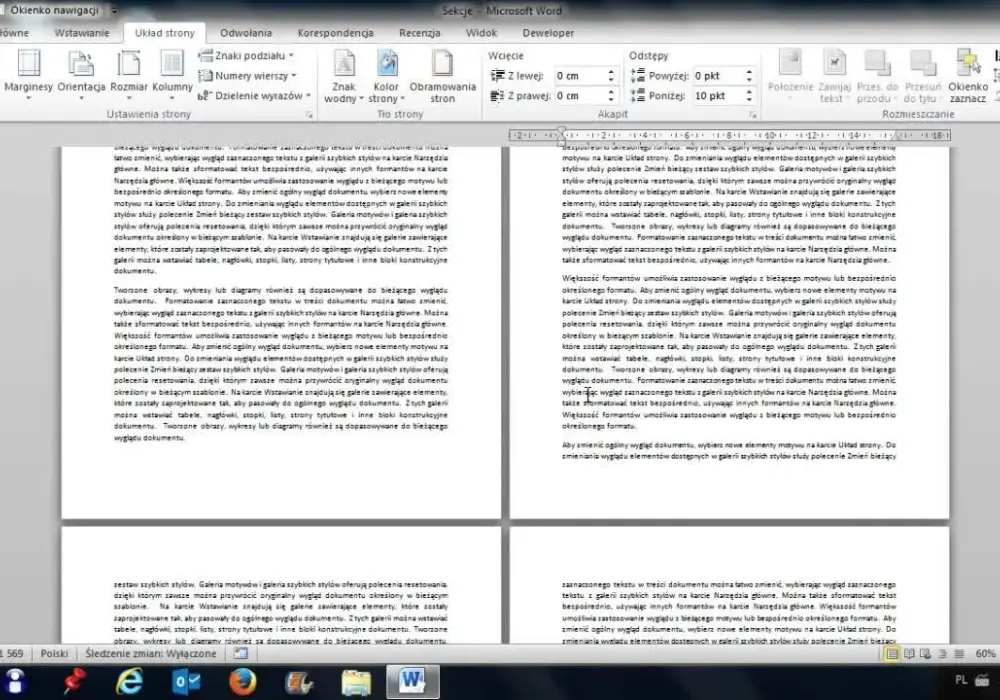The image size is (1000, 700).
Task: Click the PL input language indicator
Action: click(x=961, y=680)
